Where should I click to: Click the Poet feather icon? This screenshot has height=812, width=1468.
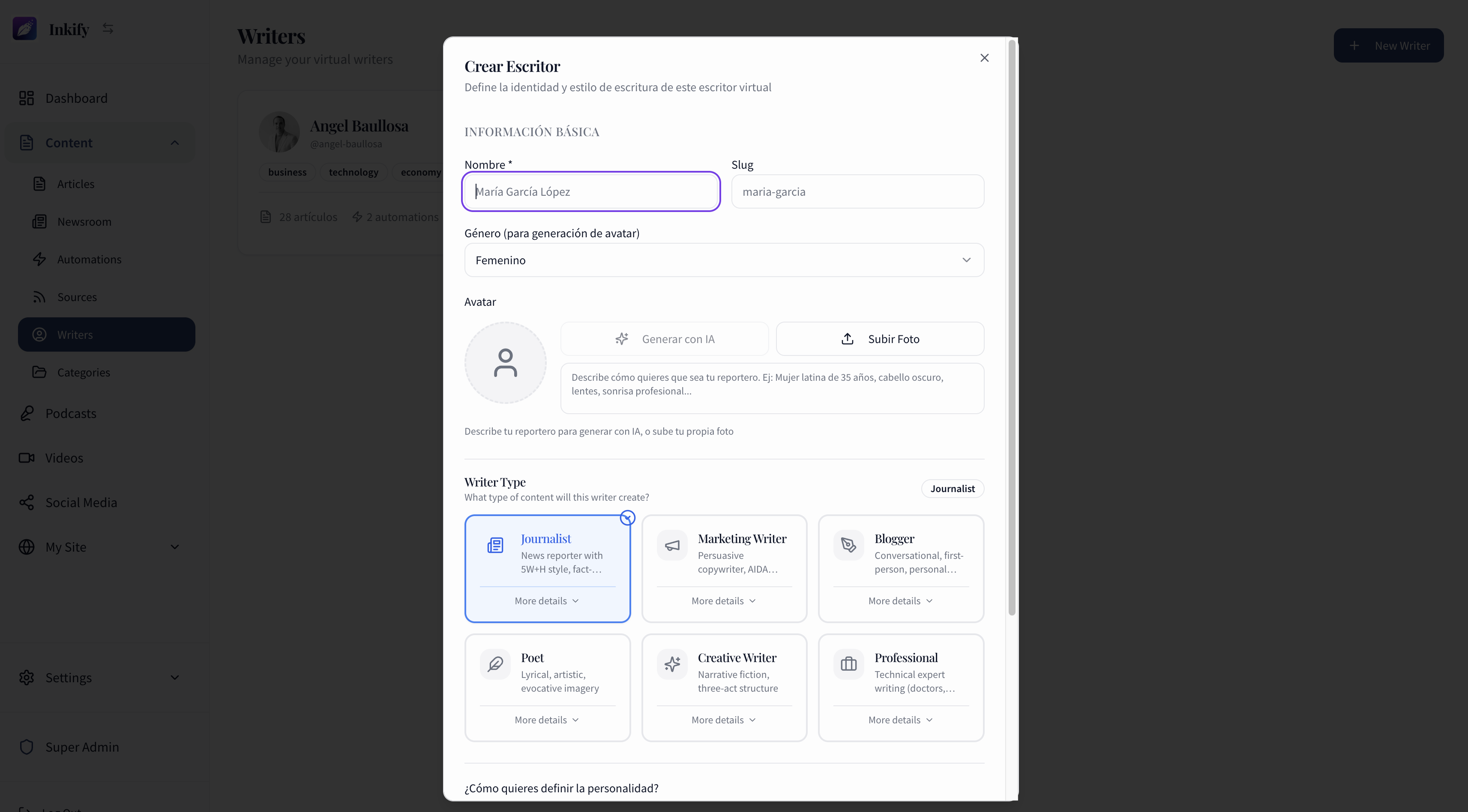click(495, 664)
